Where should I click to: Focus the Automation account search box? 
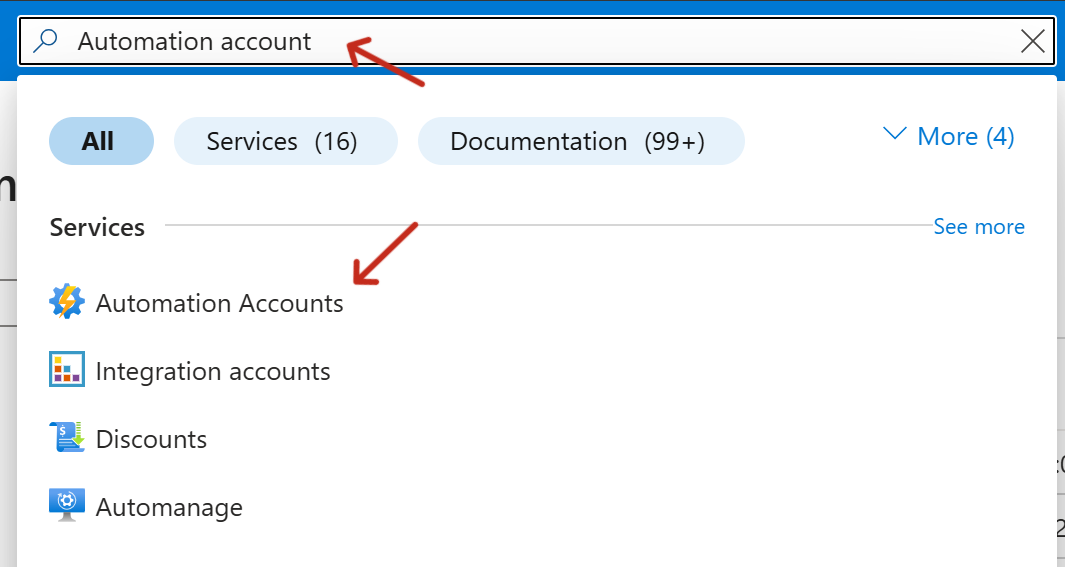500,41
